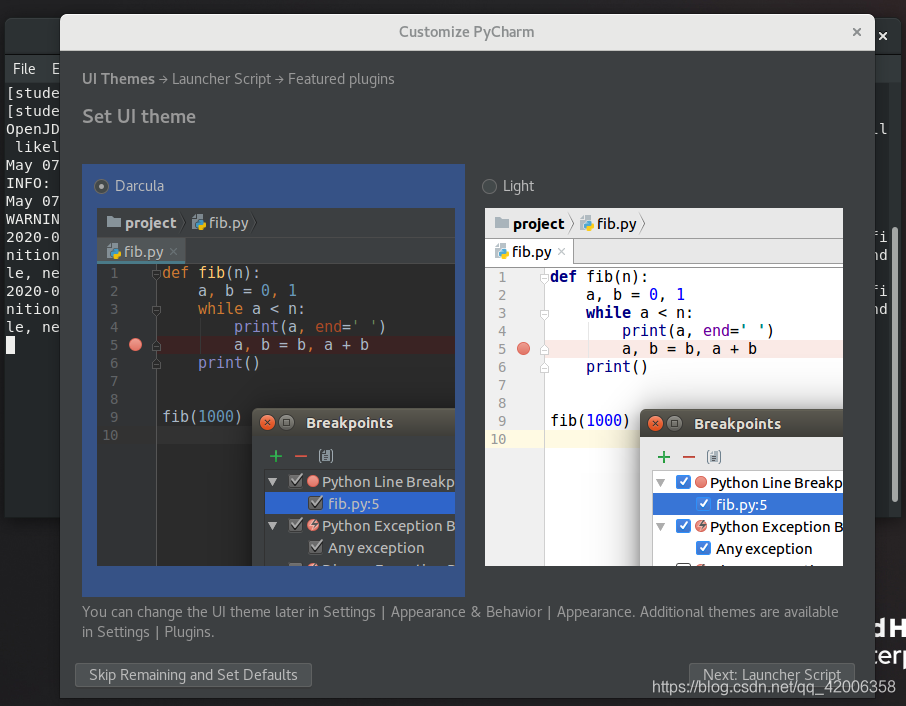This screenshot has width=906, height=706.
Task: Click the Darcula preview thumbnail
Action: click(276, 387)
